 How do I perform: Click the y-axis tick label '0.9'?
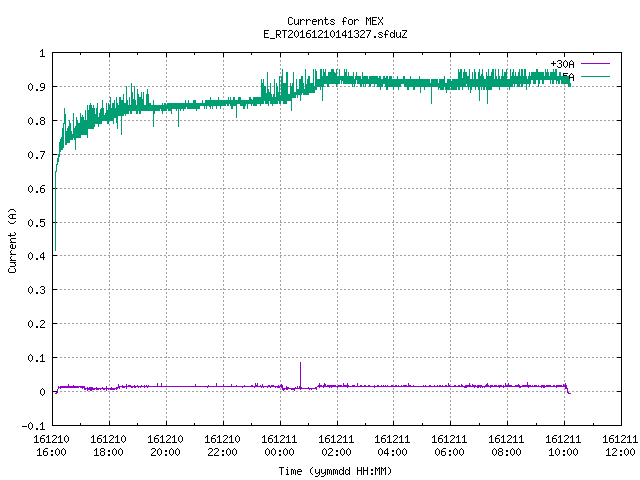[x=36, y=87]
